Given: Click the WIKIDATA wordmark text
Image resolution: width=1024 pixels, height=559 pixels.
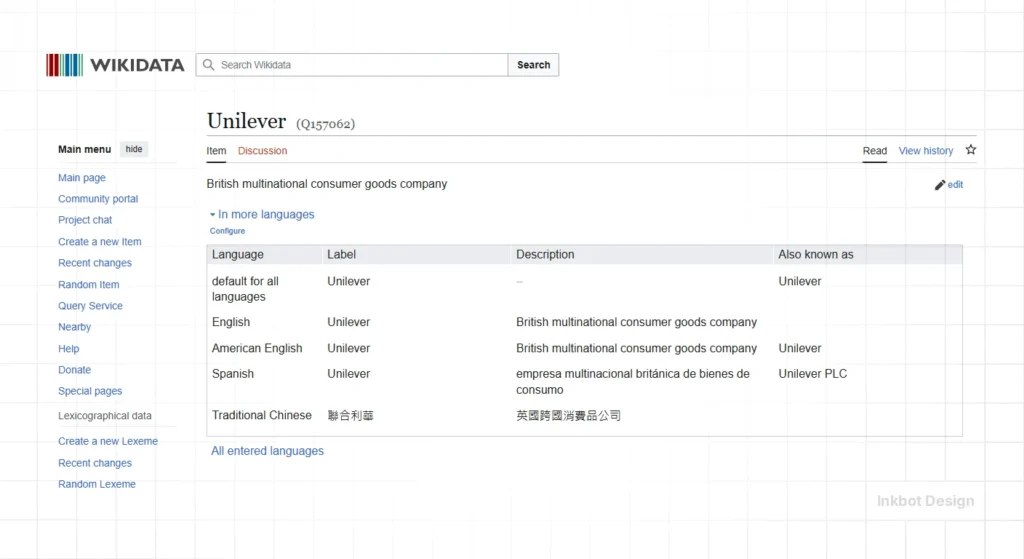Looking at the screenshot, I should tap(137, 65).
